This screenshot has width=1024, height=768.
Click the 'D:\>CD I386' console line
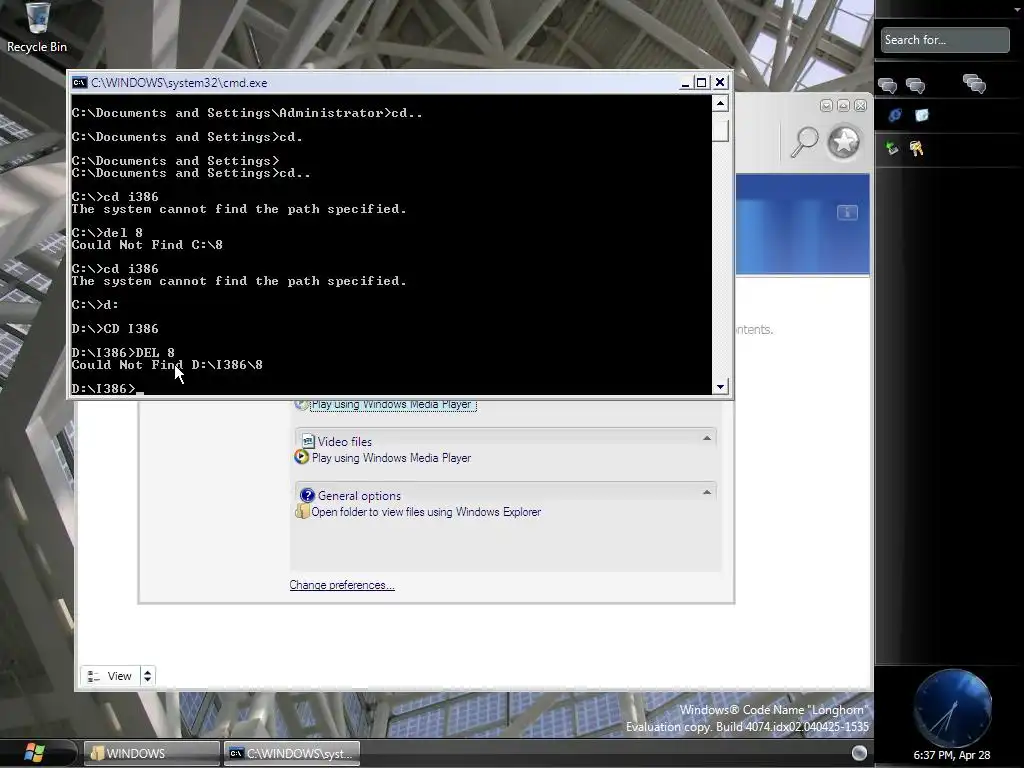115,328
